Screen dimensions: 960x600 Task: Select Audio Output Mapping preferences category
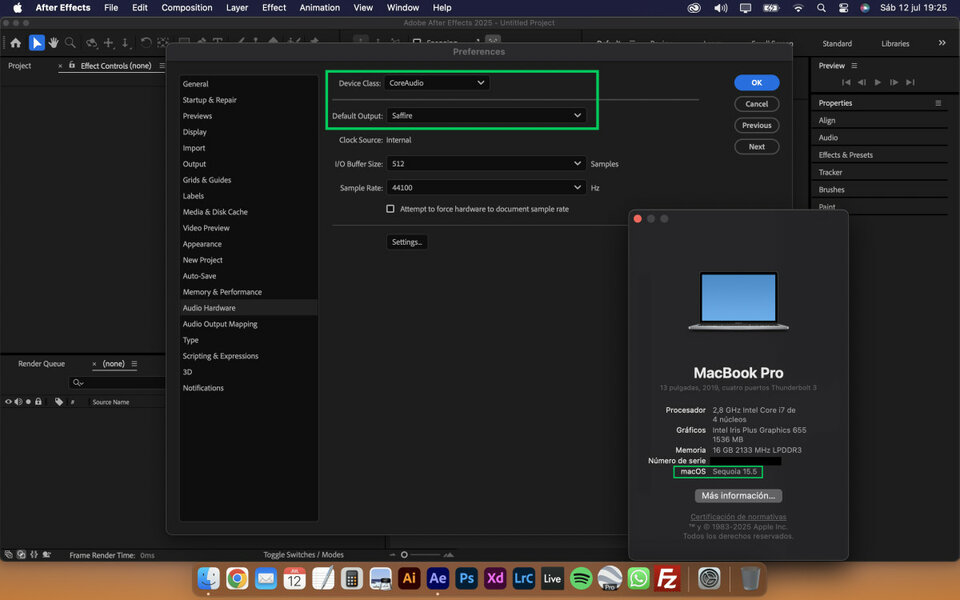220,324
